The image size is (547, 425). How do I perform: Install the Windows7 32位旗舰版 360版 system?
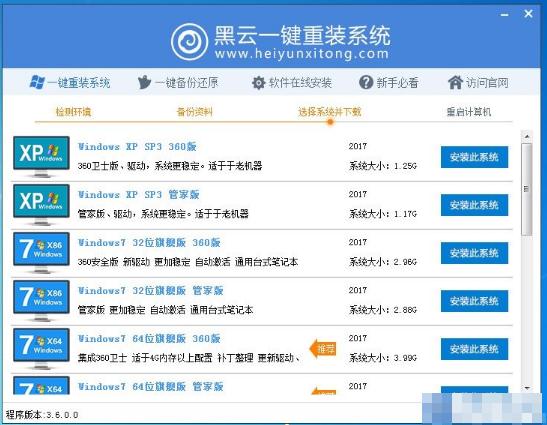click(474, 253)
